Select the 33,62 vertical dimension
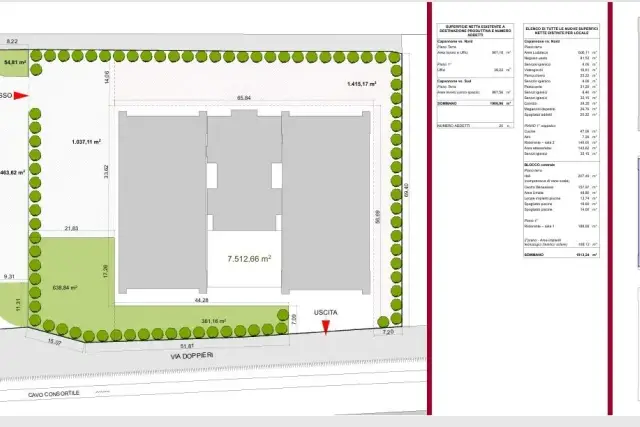 [x=106, y=171]
